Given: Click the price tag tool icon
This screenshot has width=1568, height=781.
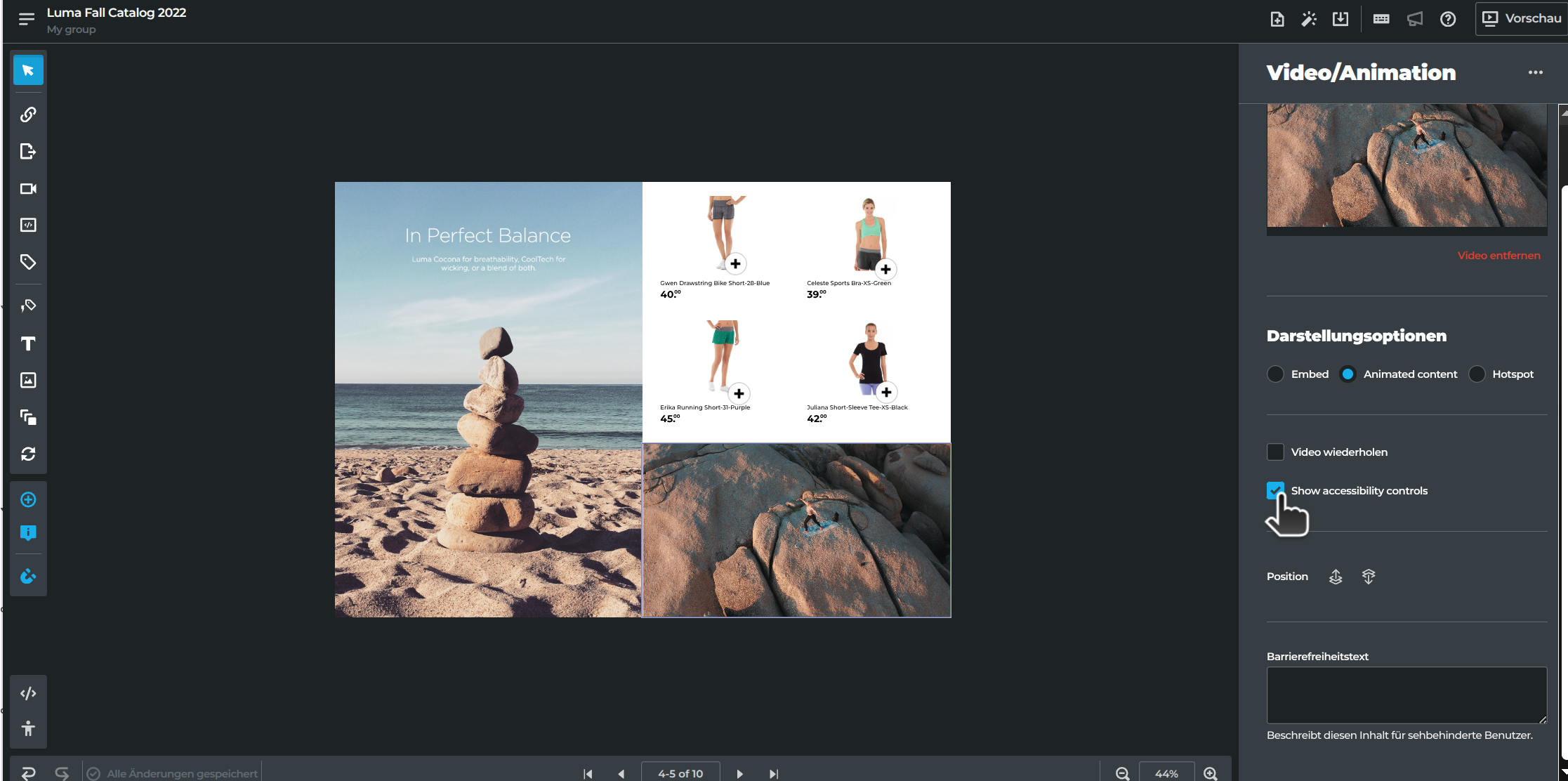Looking at the screenshot, I should (x=28, y=262).
